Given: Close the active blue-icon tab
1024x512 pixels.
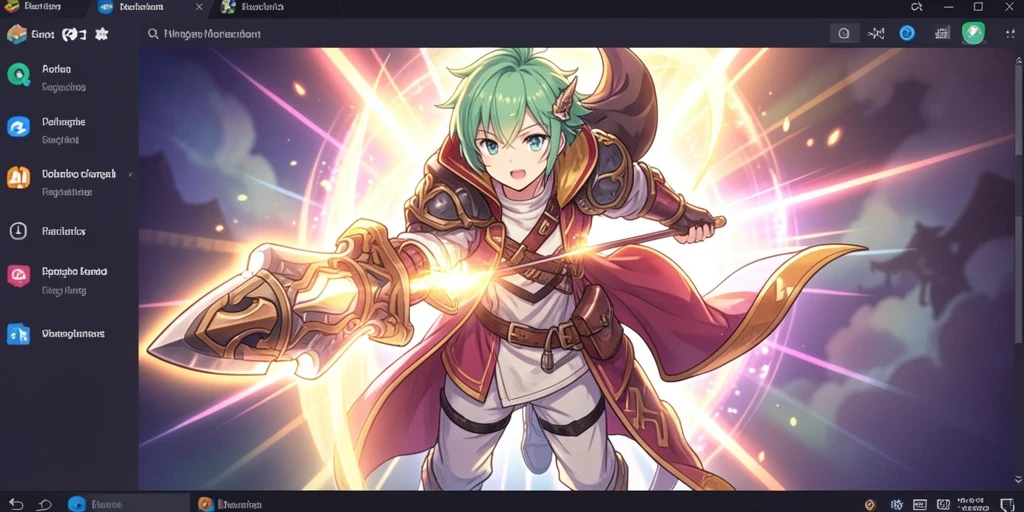Looking at the screenshot, I should click(x=199, y=7).
